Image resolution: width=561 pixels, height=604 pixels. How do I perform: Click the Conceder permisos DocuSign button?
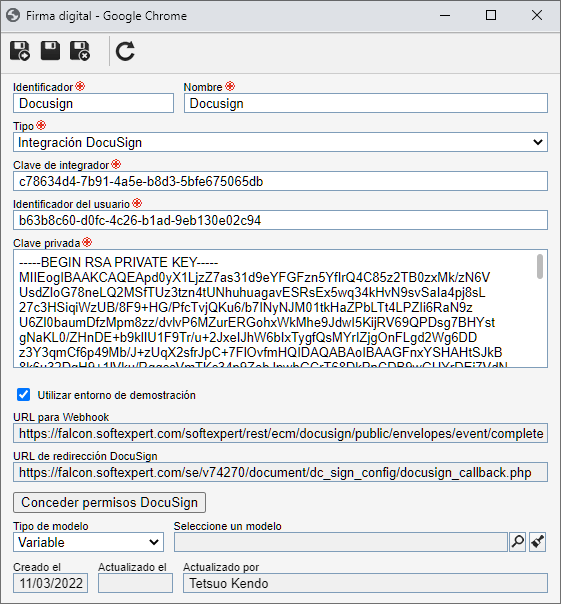109,502
